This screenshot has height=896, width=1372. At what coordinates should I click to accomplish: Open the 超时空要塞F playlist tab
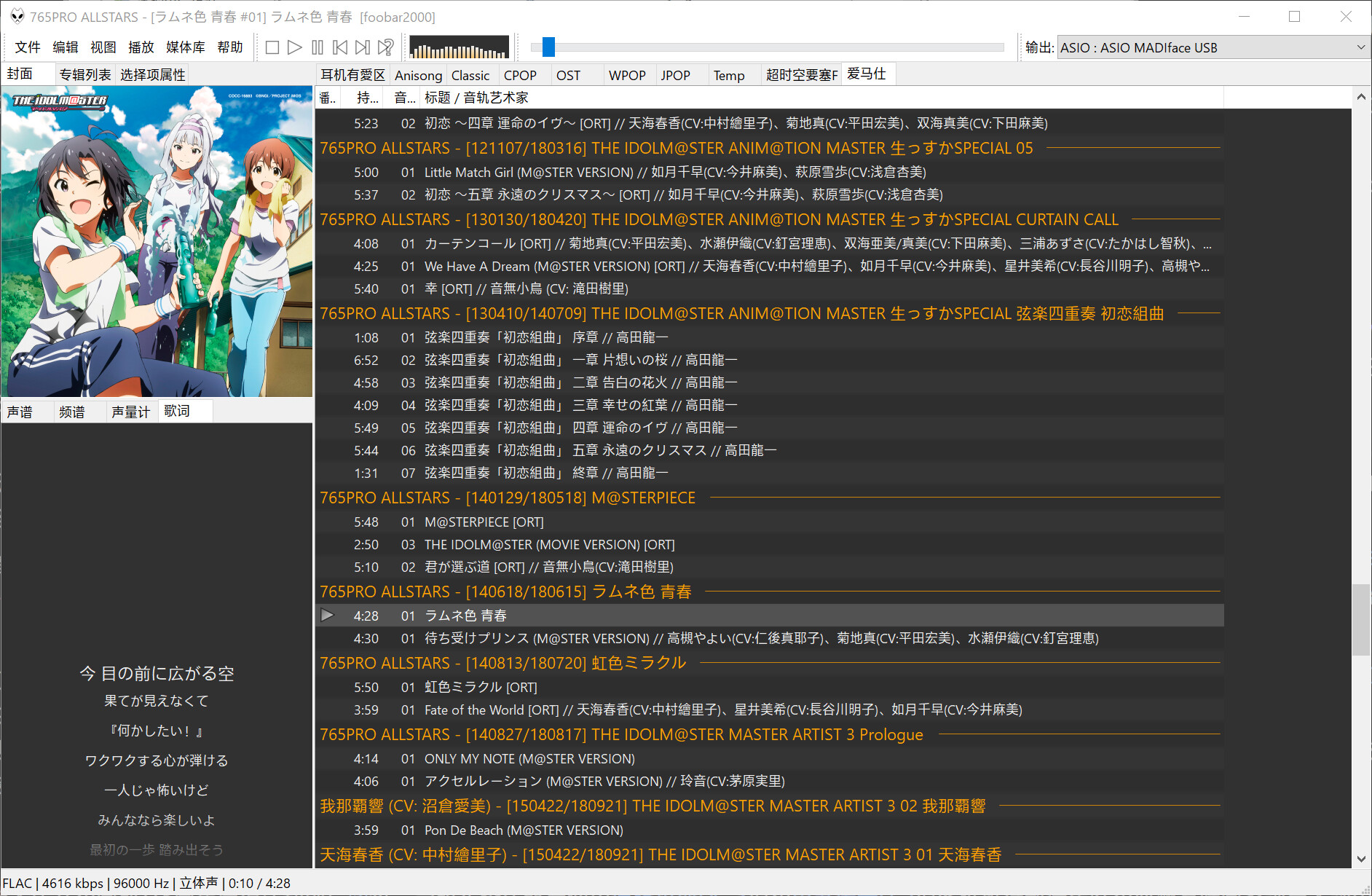801,75
